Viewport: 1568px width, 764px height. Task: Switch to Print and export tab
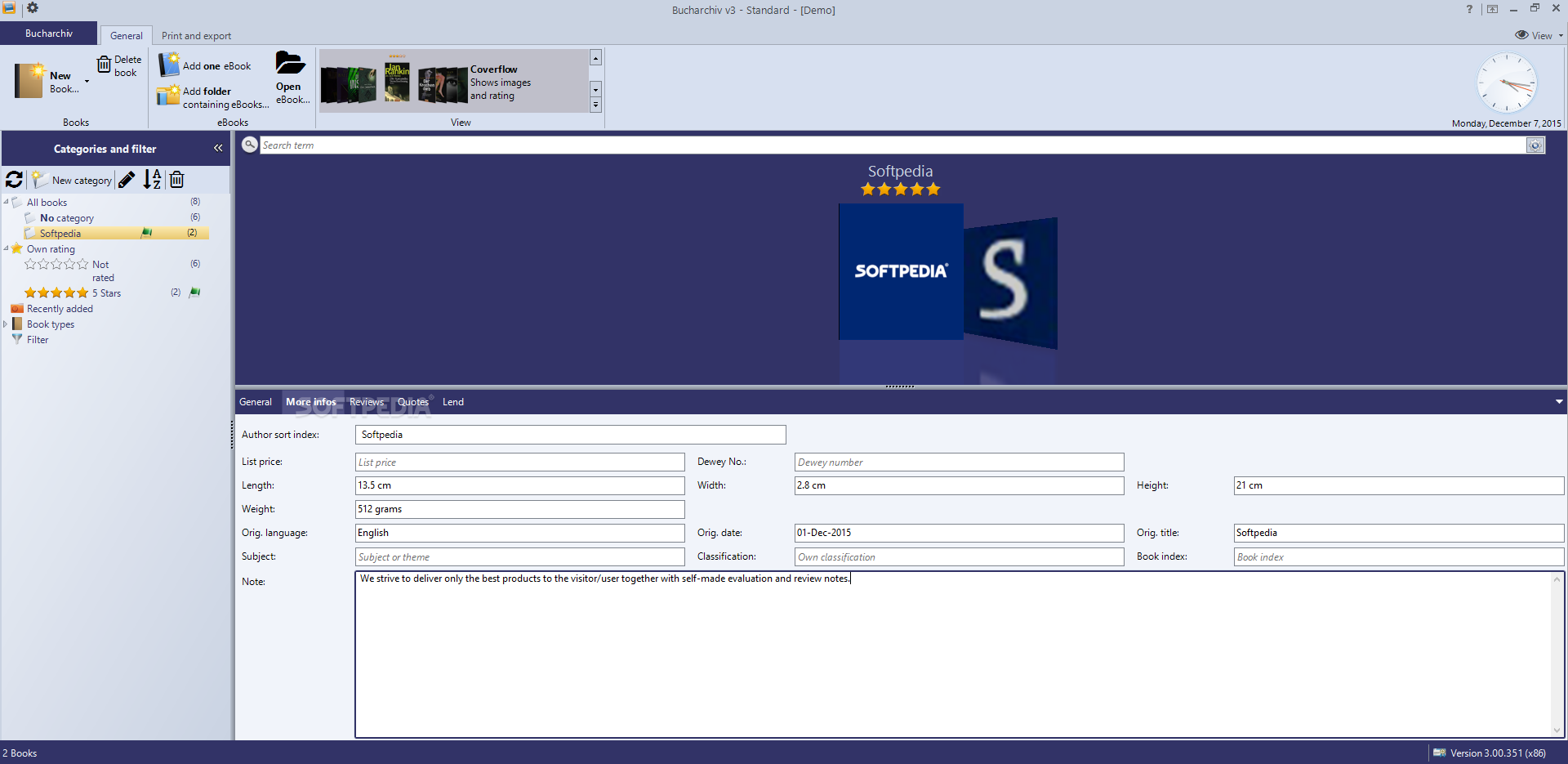click(x=196, y=35)
